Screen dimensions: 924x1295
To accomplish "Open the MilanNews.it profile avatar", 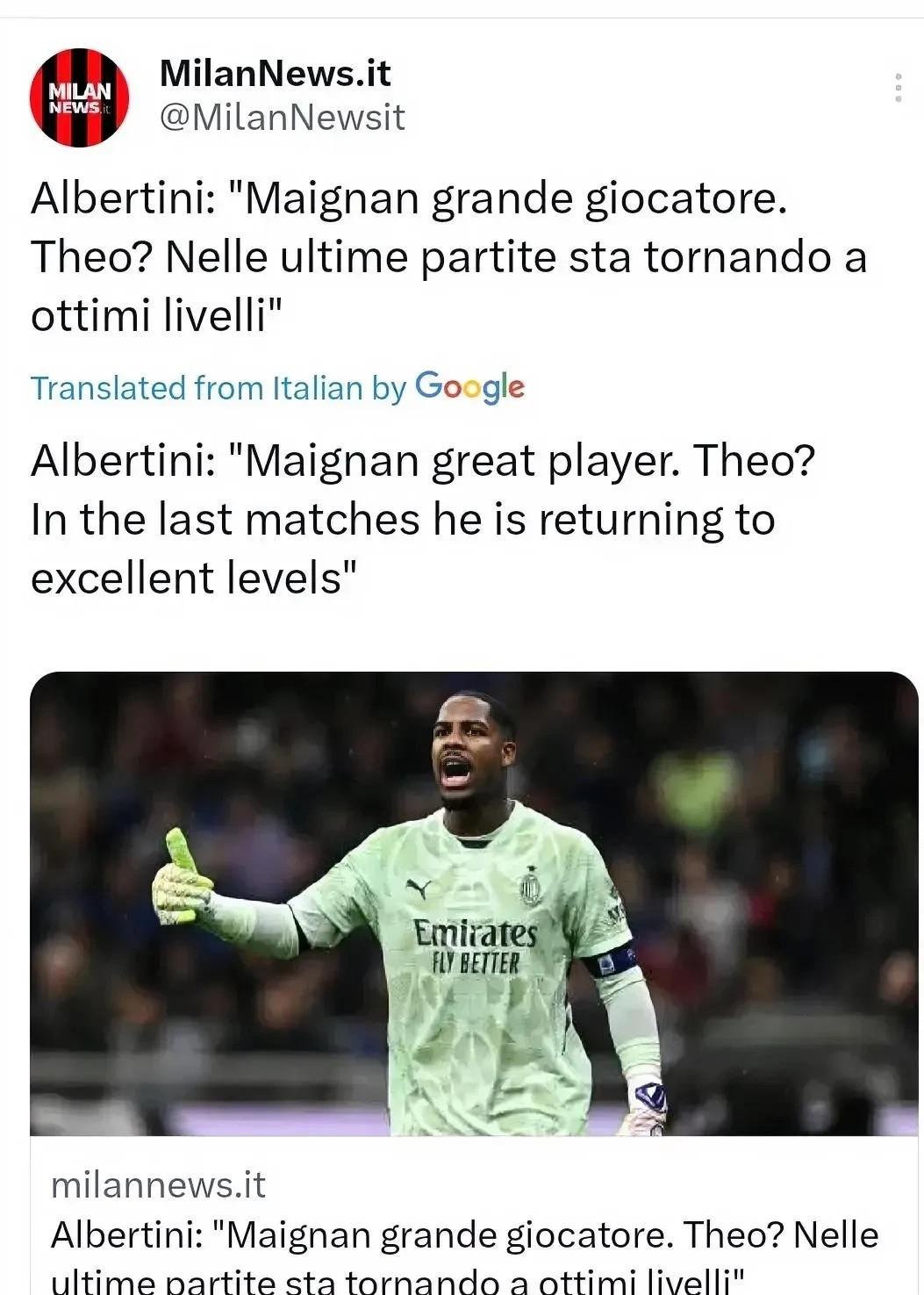I will (80, 97).
